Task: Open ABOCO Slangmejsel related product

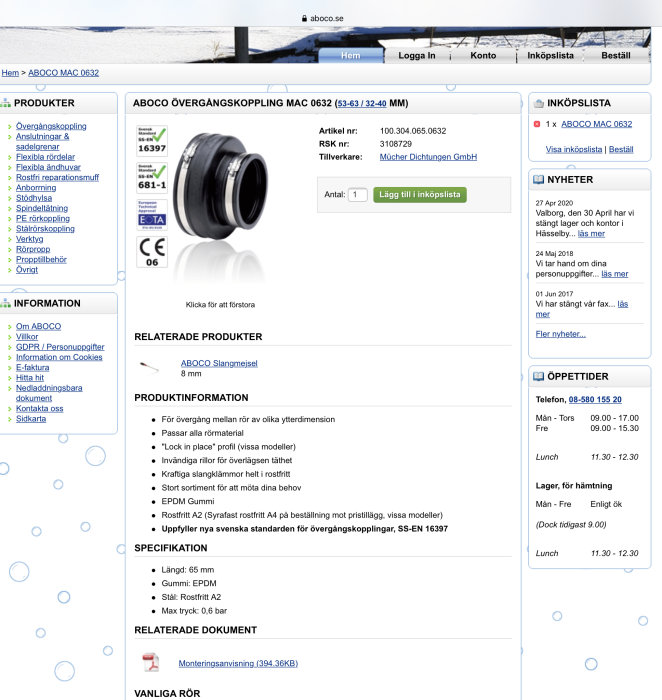Action: pyautogui.click(x=219, y=363)
